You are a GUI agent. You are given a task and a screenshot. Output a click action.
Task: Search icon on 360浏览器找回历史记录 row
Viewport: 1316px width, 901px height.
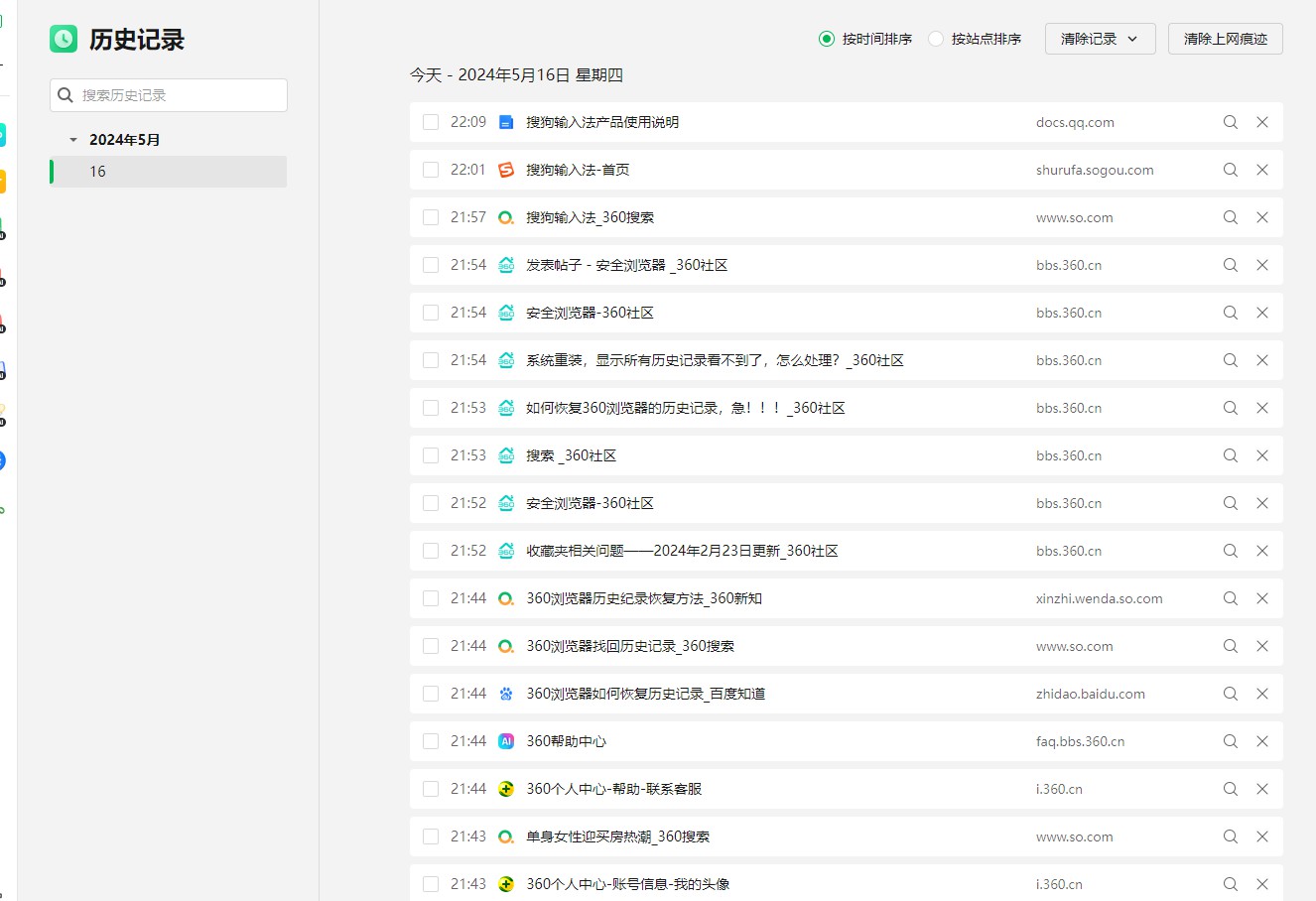pos(1231,646)
